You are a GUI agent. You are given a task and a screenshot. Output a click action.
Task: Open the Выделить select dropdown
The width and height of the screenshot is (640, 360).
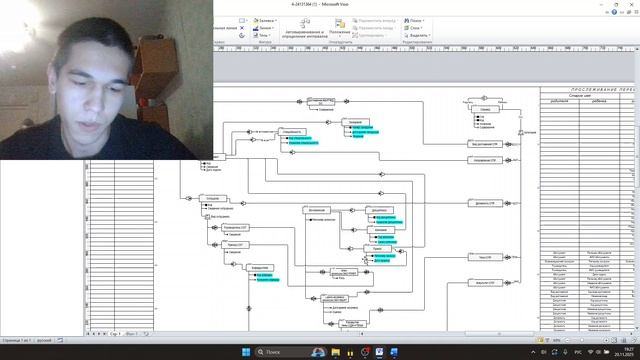tap(417, 35)
